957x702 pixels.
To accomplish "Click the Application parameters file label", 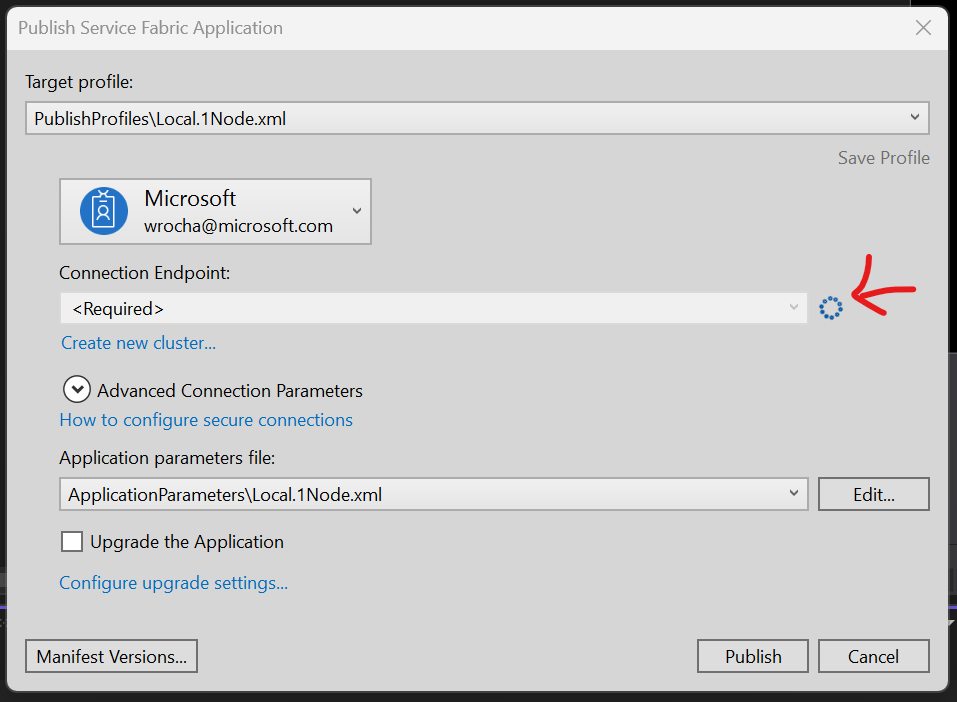I will [x=167, y=458].
